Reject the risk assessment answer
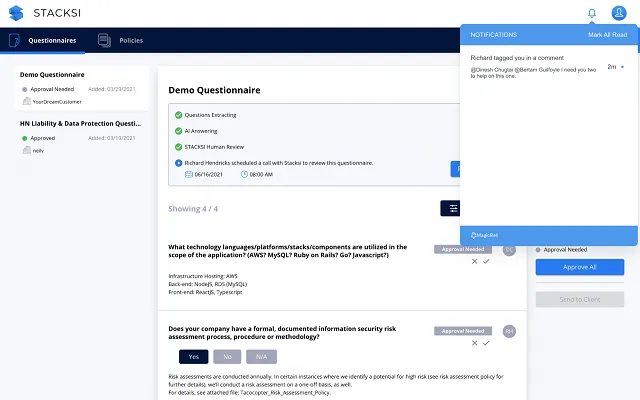 474,343
